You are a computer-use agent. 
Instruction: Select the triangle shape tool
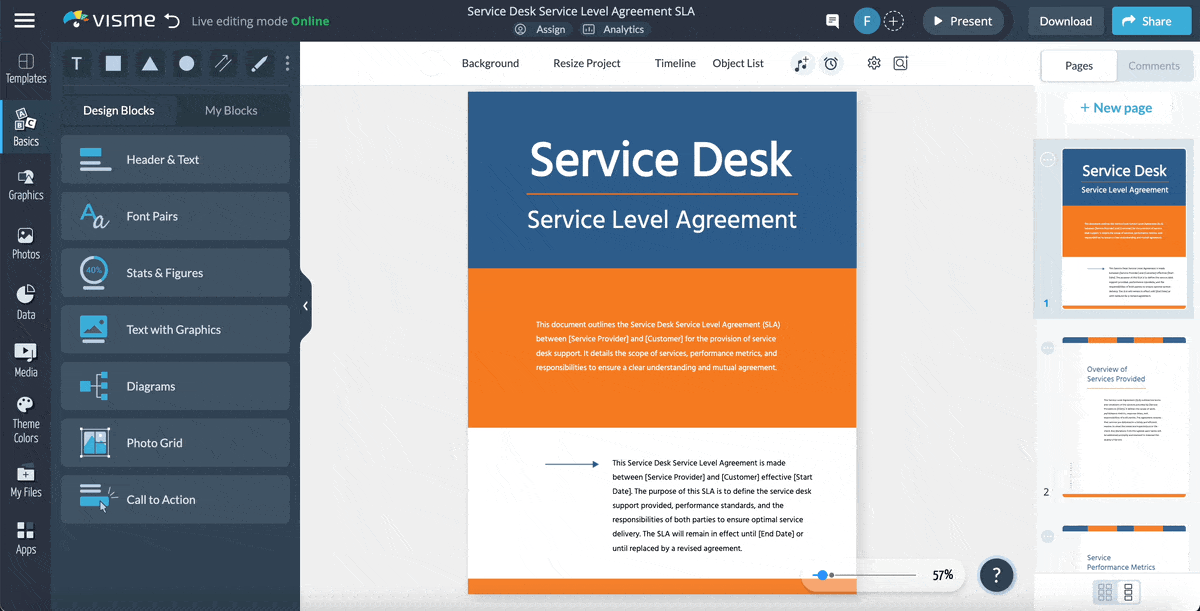[x=148, y=63]
